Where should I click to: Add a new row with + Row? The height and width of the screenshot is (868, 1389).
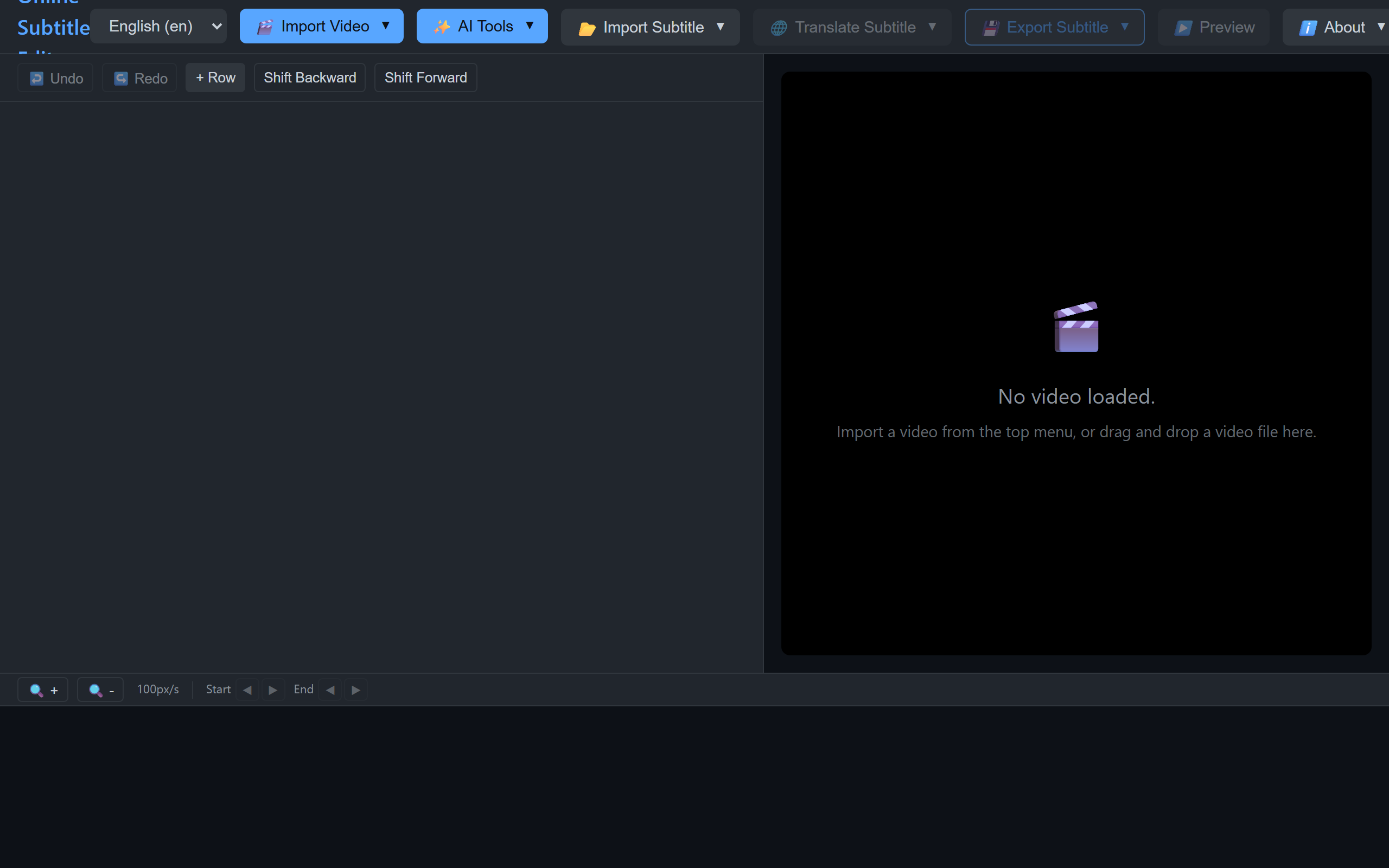point(215,78)
